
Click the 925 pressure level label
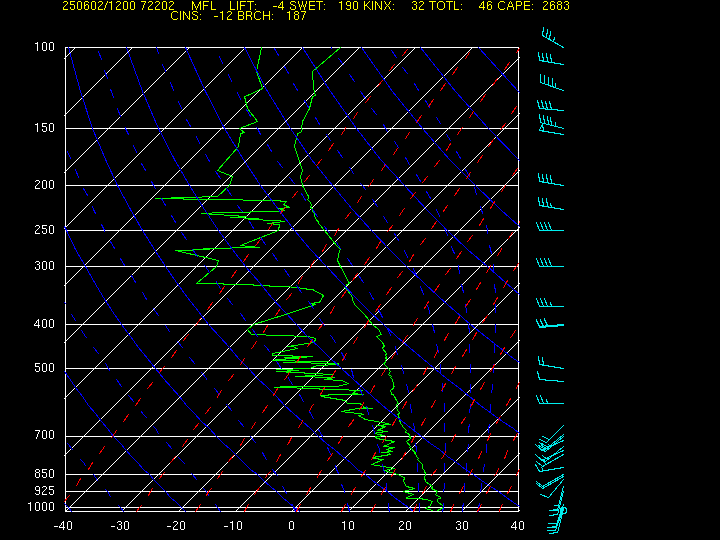point(45,491)
